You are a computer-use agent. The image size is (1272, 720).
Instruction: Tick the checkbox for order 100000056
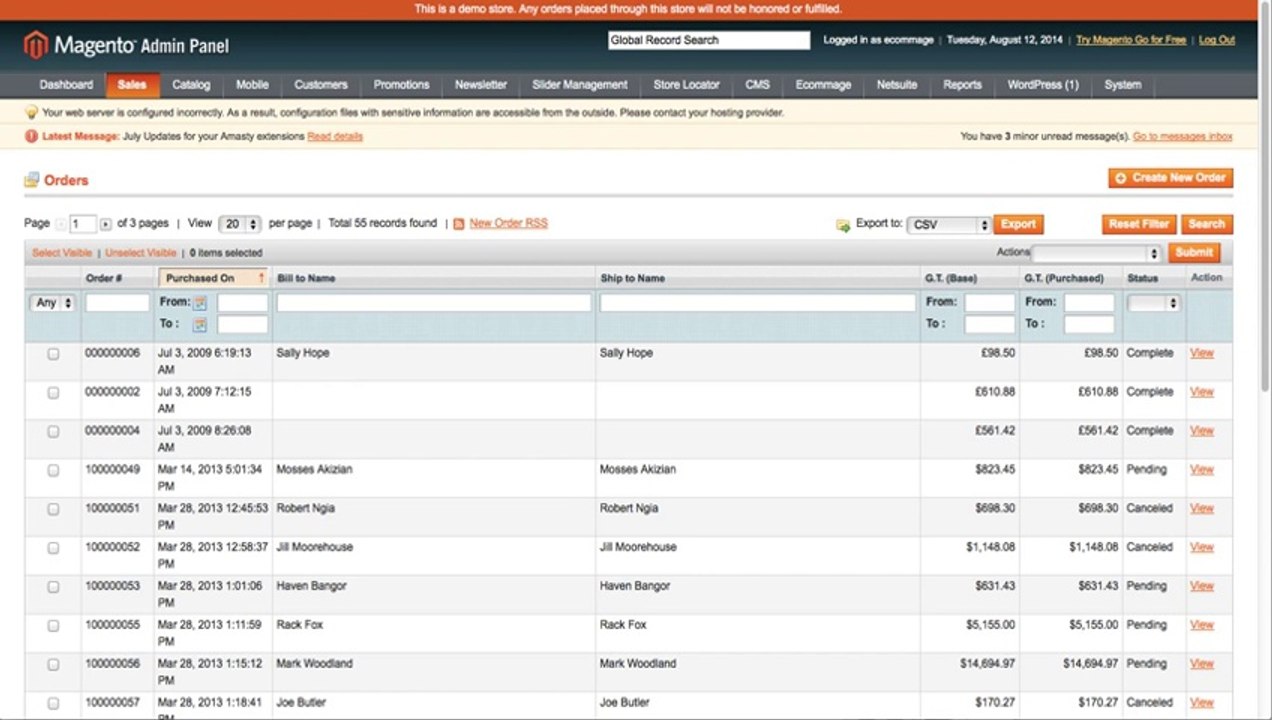[x=54, y=665]
